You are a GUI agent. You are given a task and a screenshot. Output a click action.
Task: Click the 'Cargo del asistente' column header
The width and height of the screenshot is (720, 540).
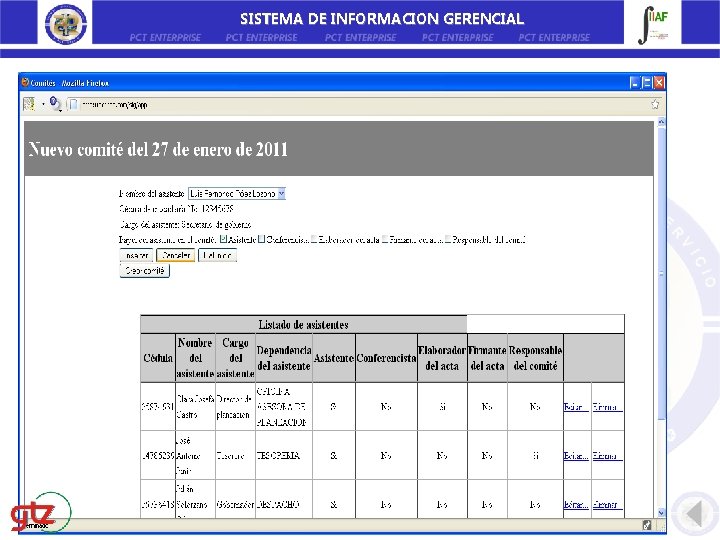pyautogui.click(x=235, y=358)
